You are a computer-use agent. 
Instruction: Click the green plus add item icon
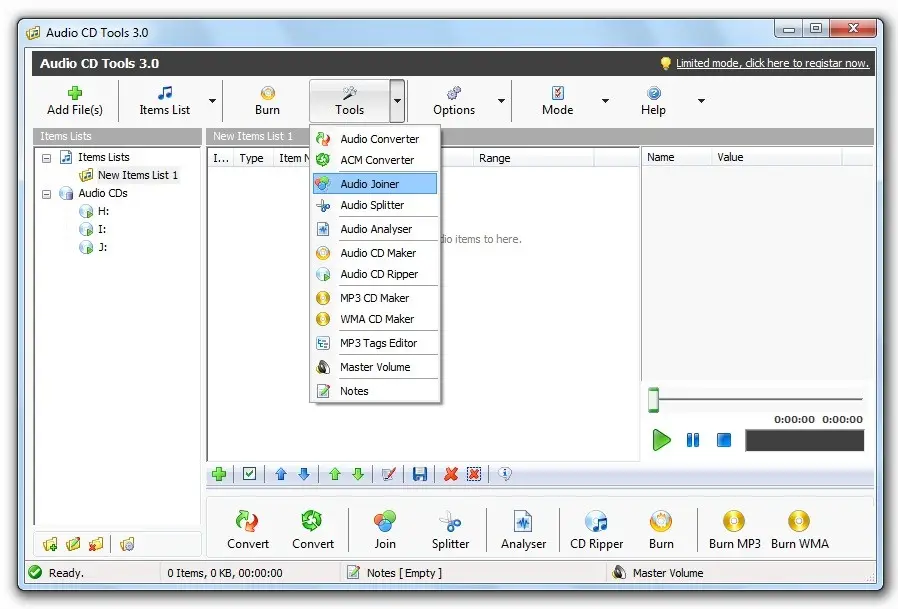pos(219,474)
